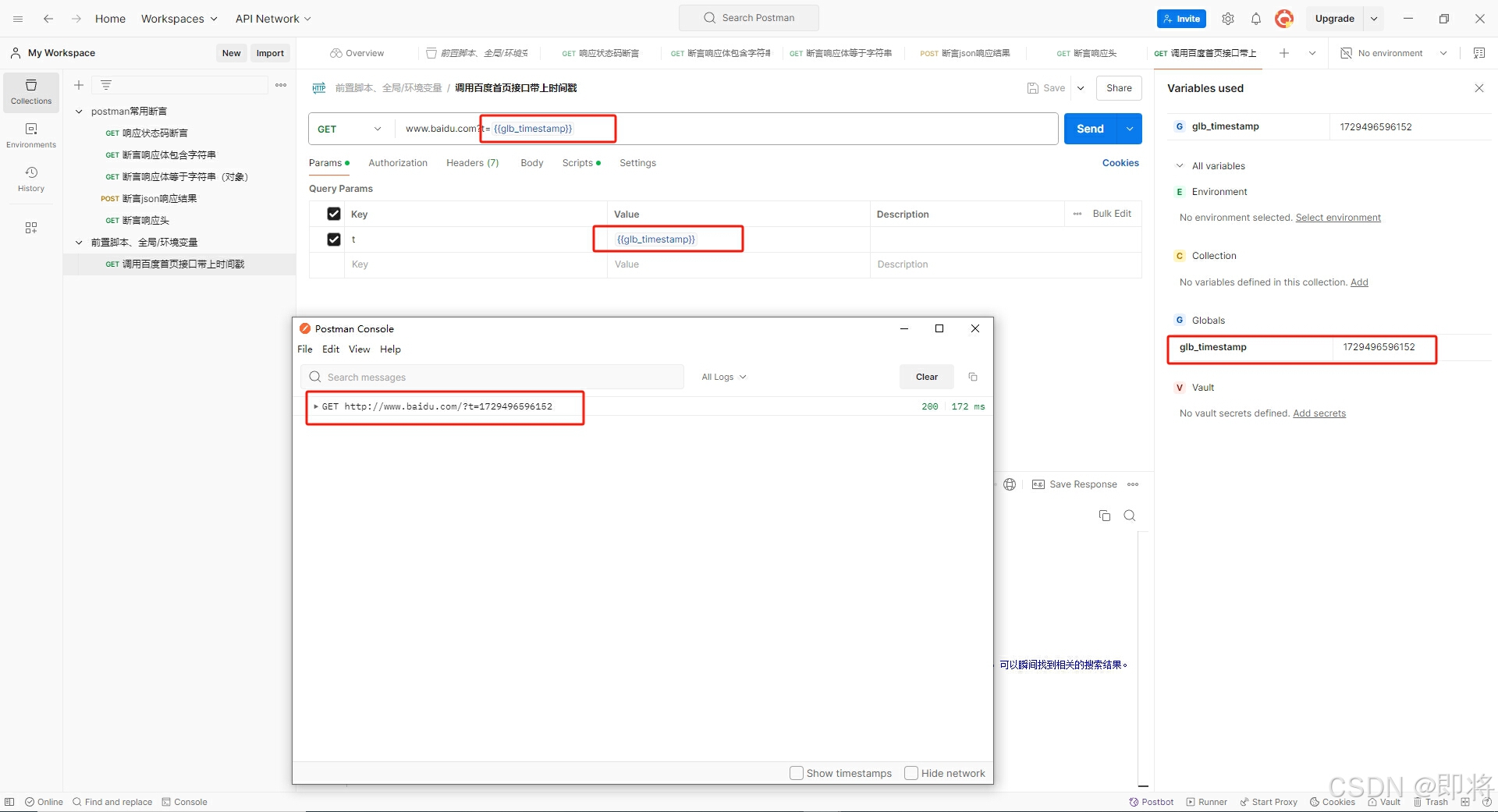Click the Invite button
The image size is (1498, 812).
point(1181,19)
